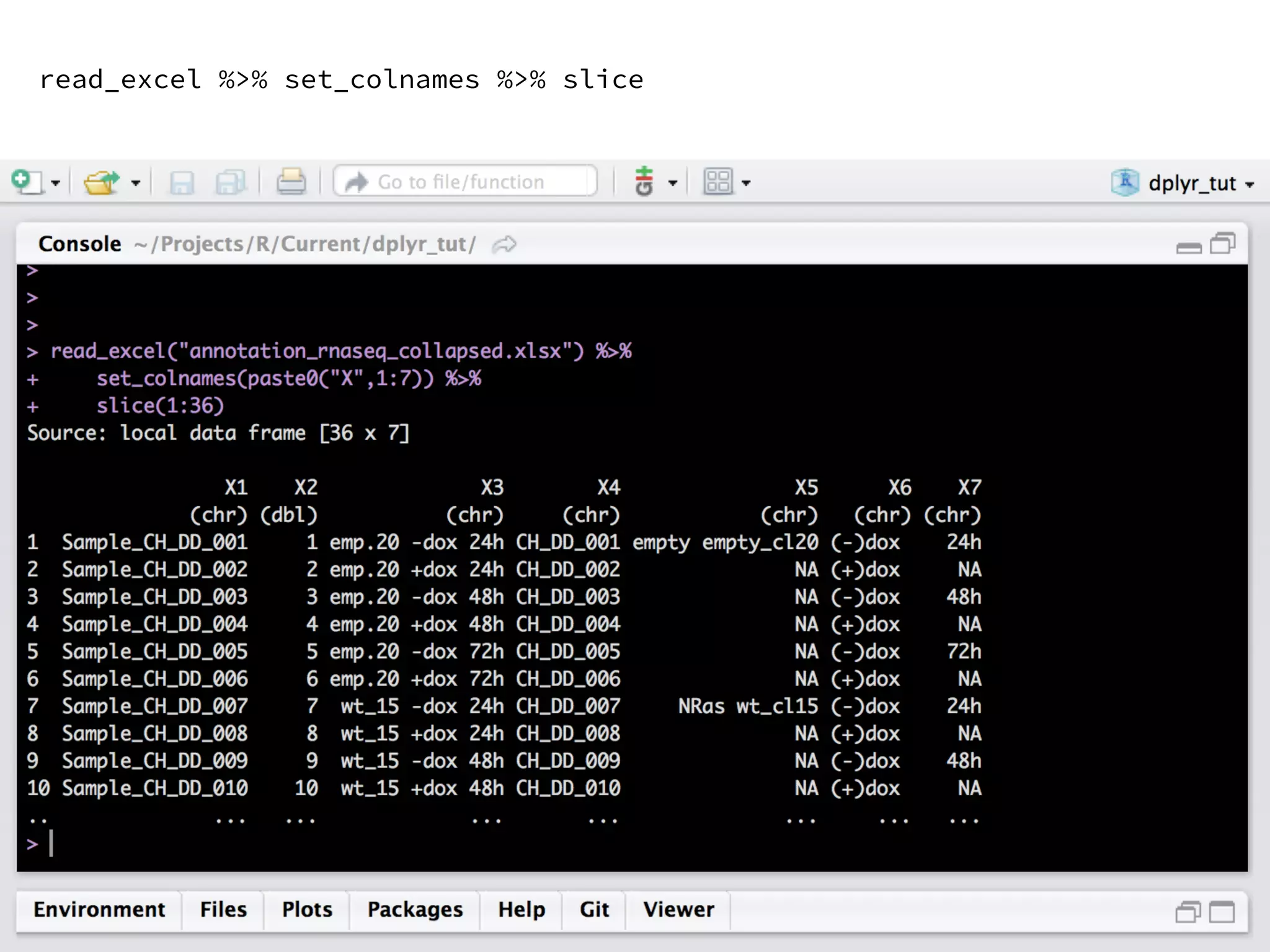Image resolution: width=1270 pixels, height=952 pixels.
Task: Restore the lower pane size icon
Action: [x=1188, y=912]
